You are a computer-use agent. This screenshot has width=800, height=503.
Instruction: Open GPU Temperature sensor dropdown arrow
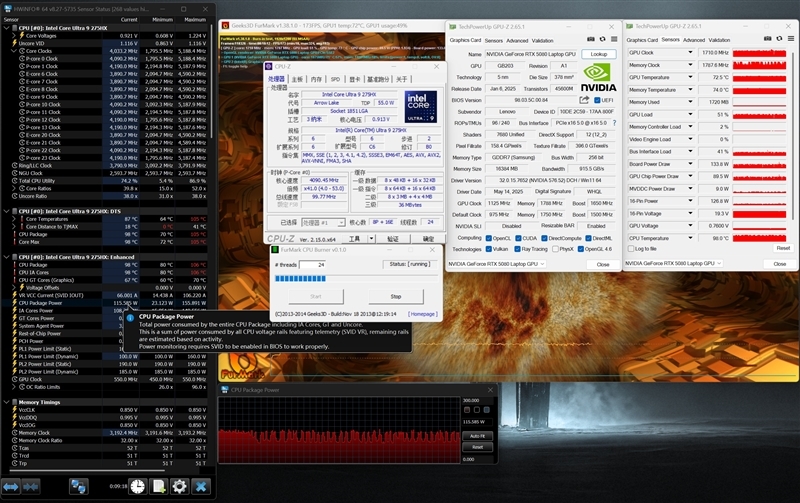point(690,77)
